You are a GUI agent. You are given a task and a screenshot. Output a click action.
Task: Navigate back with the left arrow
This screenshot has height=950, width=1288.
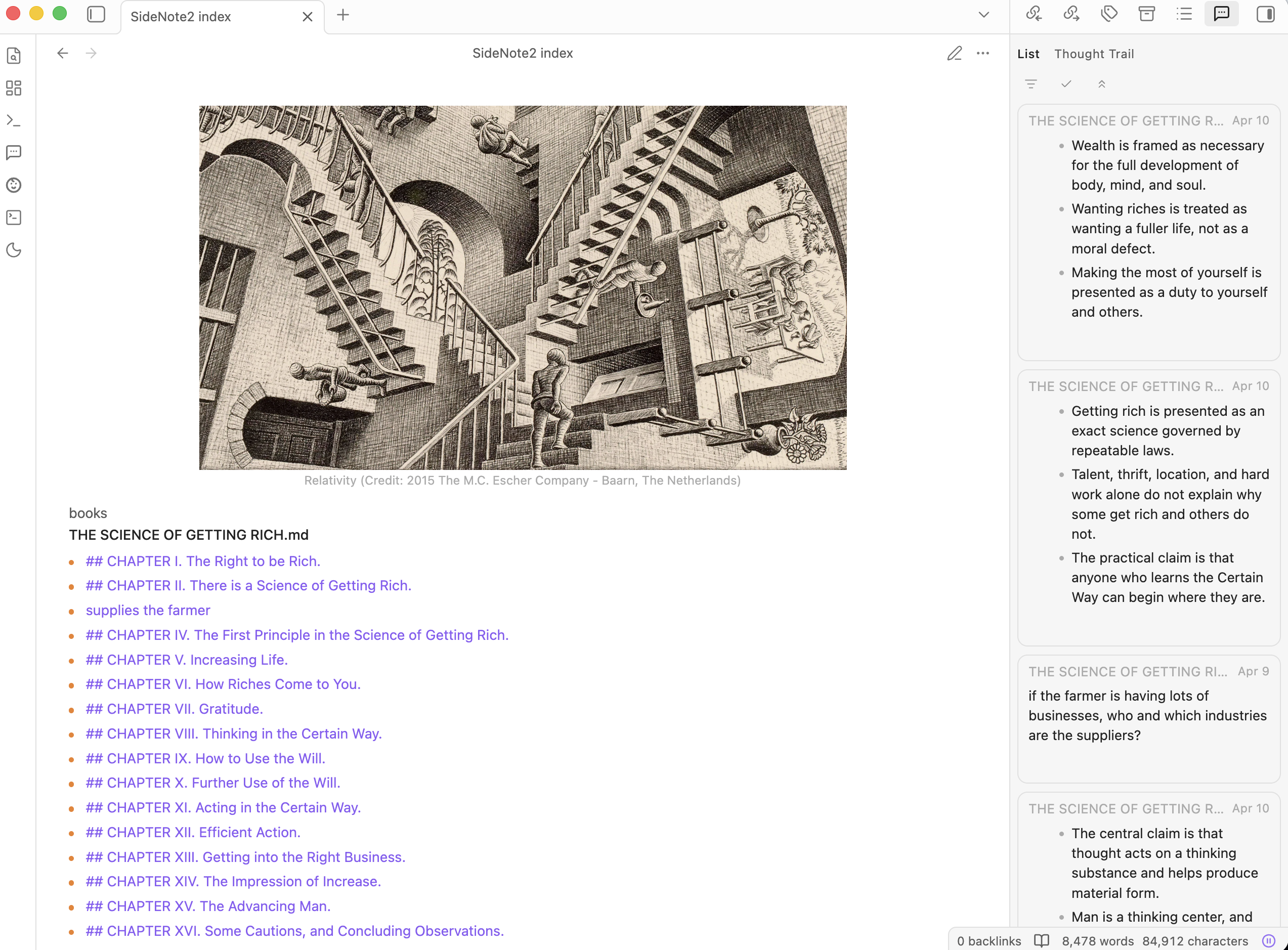[63, 54]
